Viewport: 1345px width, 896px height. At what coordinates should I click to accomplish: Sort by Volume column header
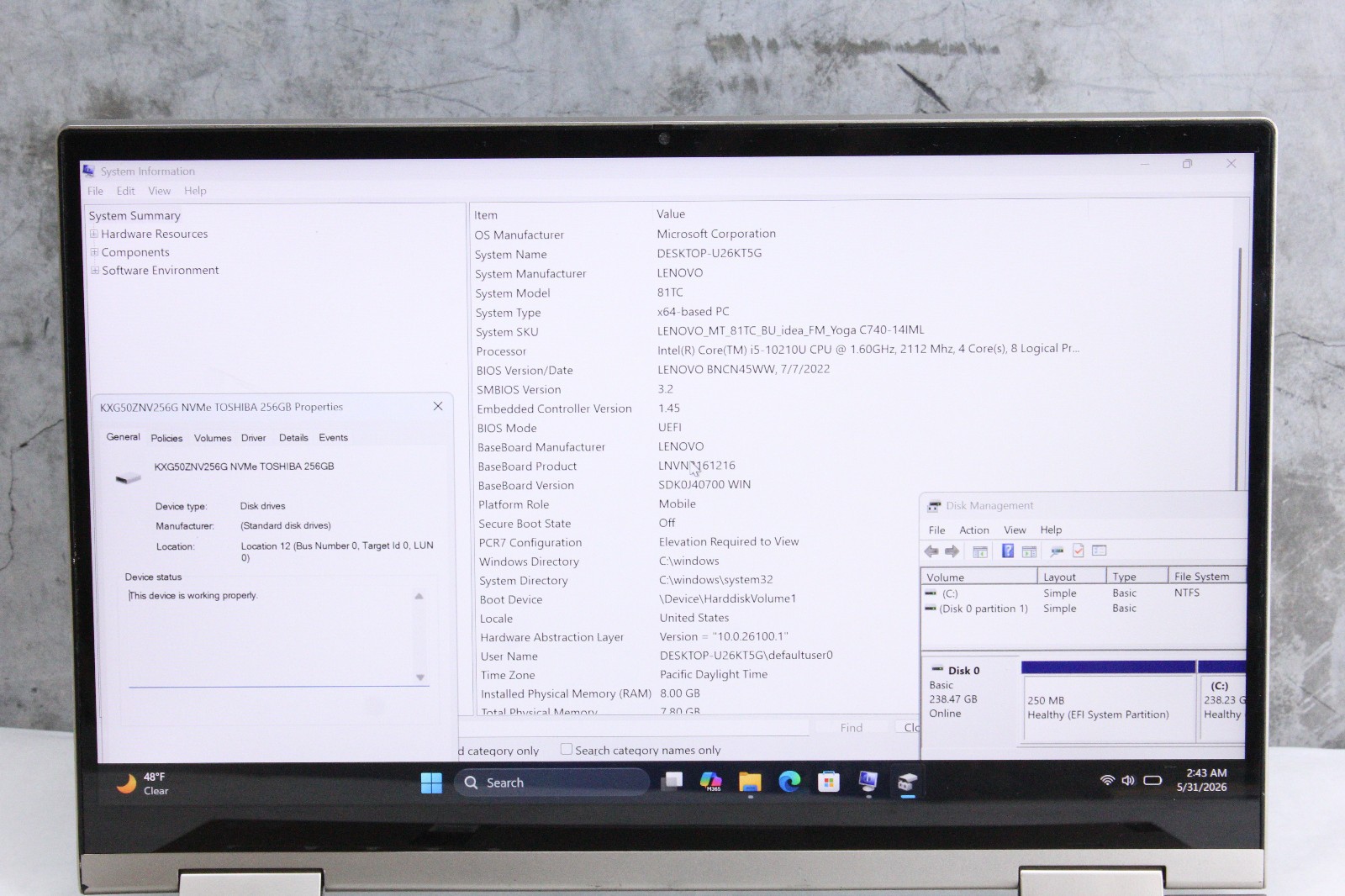pyautogui.click(x=979, y=577)
